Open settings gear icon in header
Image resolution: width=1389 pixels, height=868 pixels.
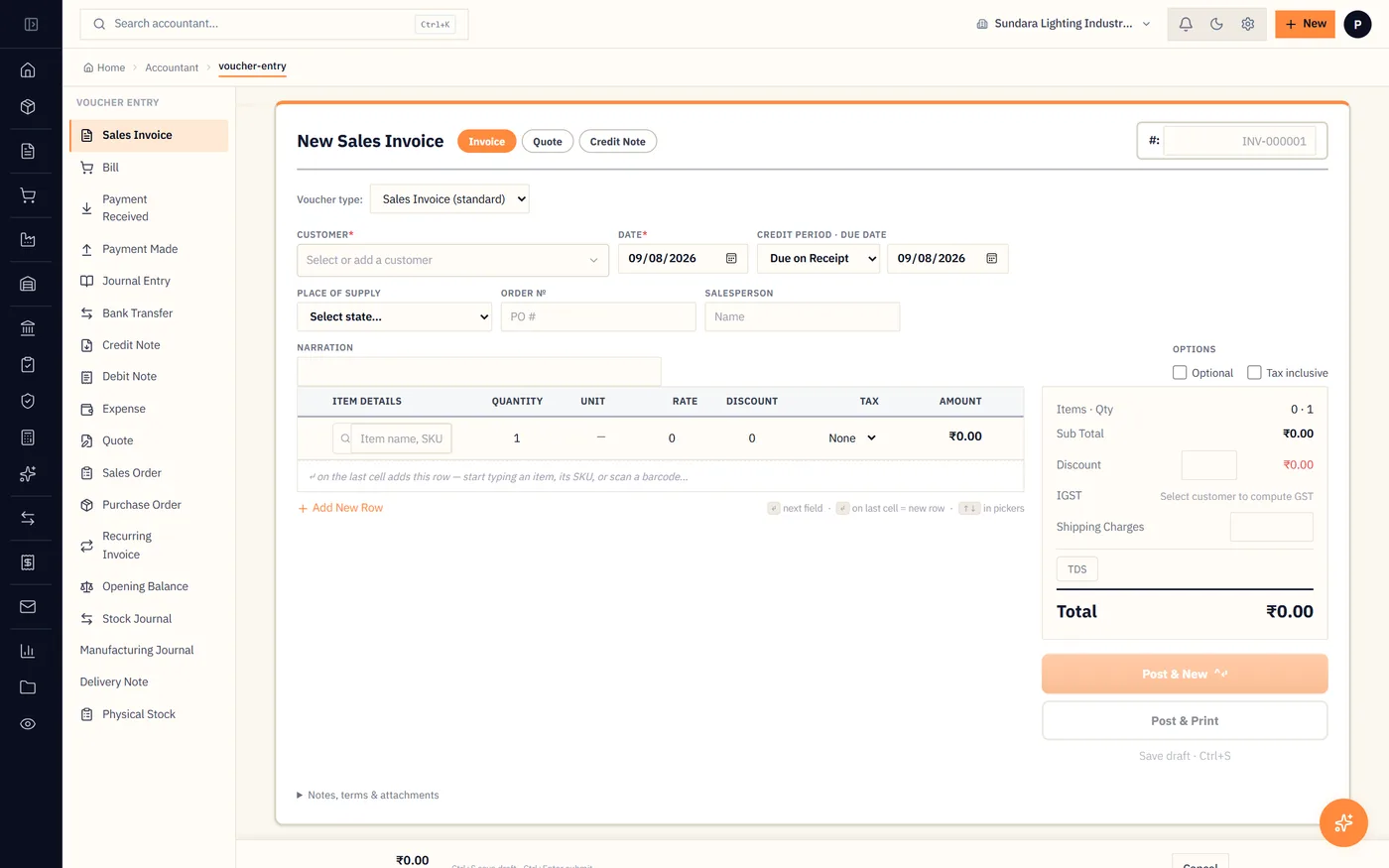(x=1248, y=24)
